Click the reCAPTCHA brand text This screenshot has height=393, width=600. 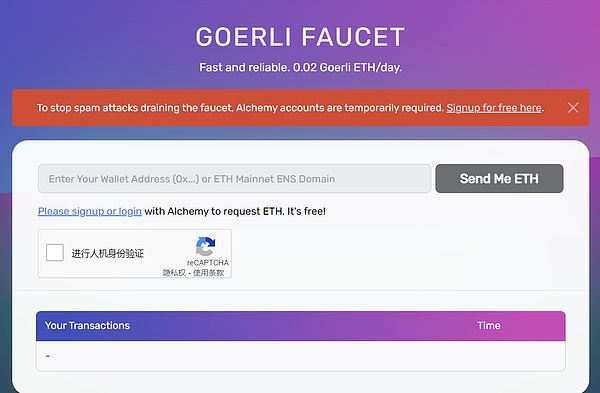(x=208, y=263)
